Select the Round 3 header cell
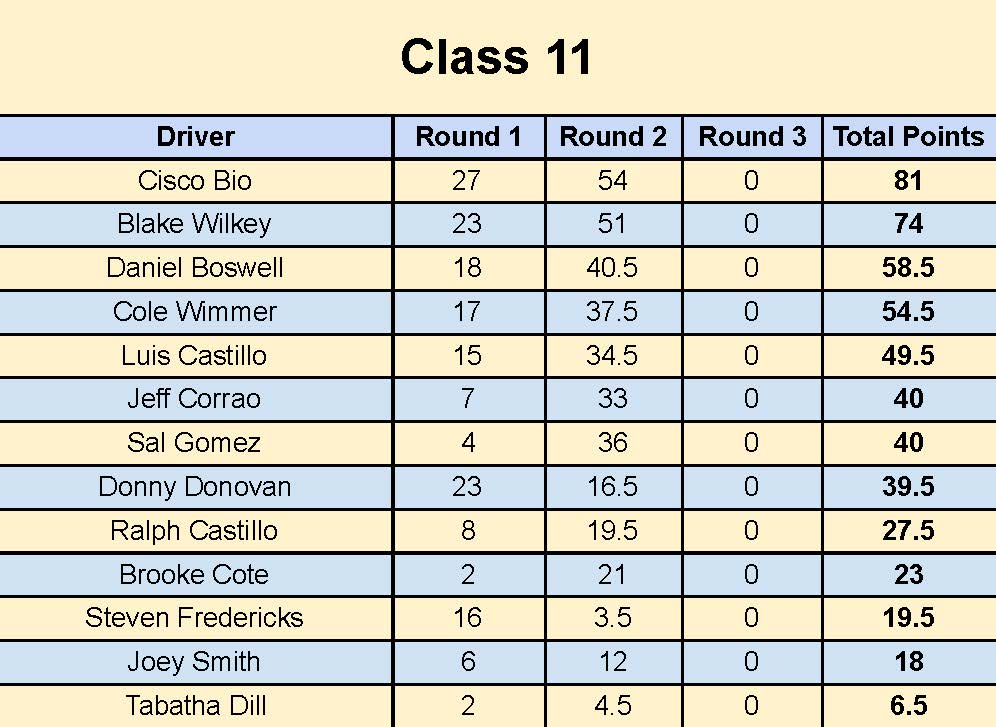Viewport: 996px width, 727px height. [752, 137]
